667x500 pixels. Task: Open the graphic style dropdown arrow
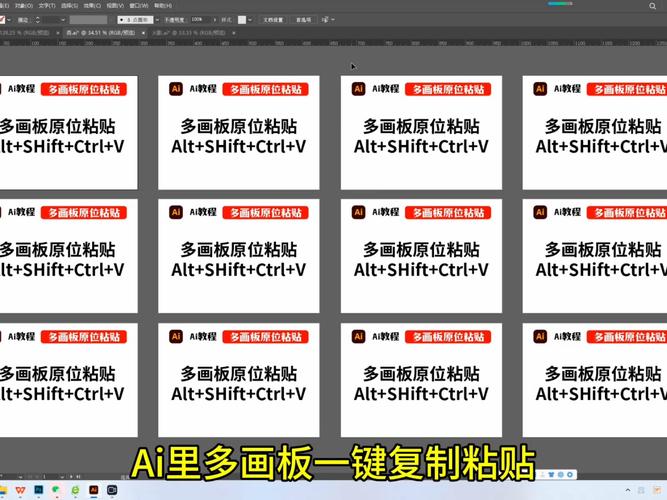click(250, 20)
